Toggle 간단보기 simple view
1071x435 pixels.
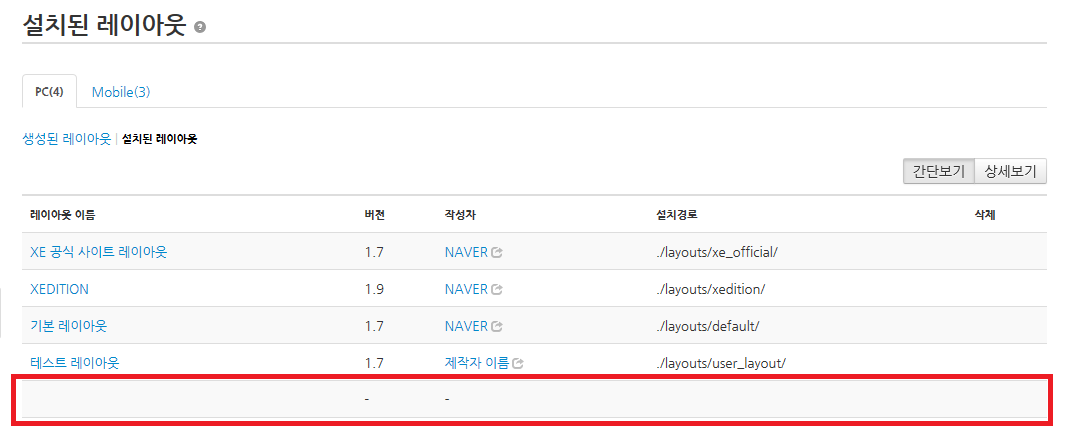coord(938,171)
